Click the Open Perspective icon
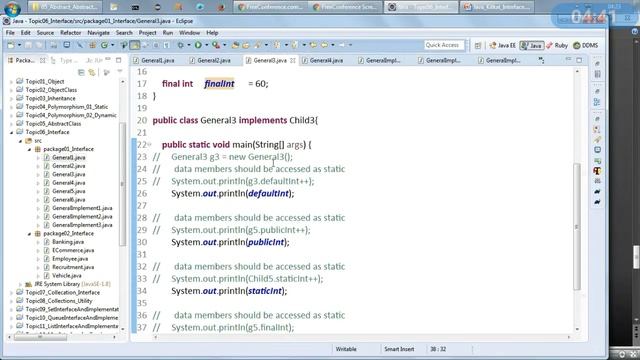Viewport: 640px width, 360px height. 478,46
